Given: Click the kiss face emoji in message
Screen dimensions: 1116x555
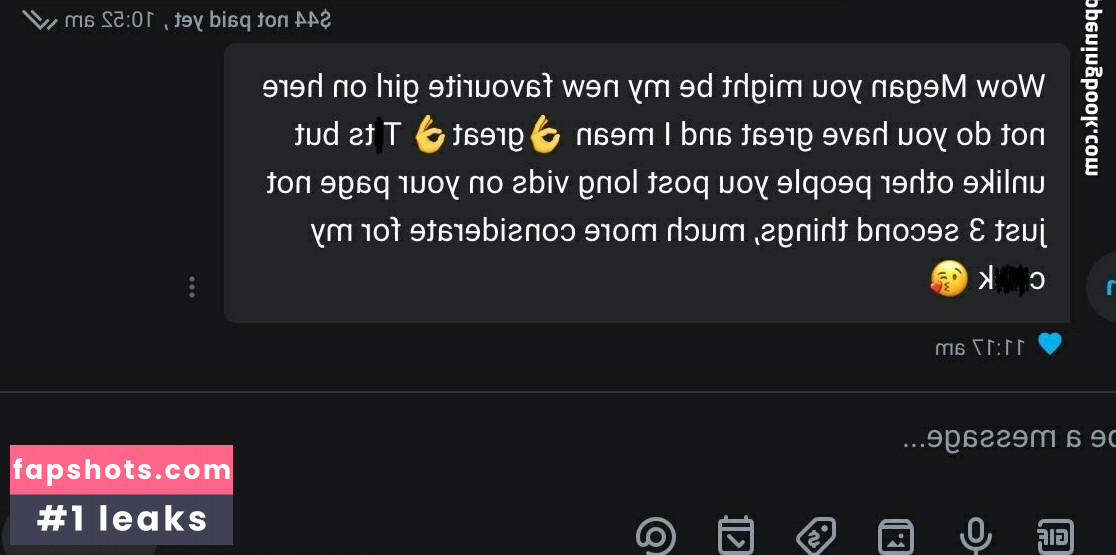Looking at the screenshot, I should pos(949,280).
